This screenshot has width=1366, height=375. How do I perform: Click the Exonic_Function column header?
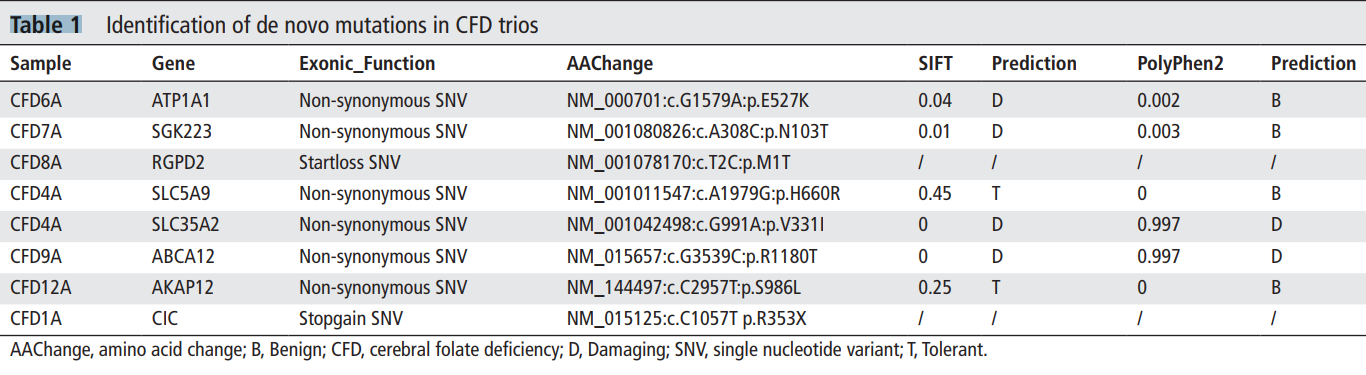[x=367, y=64]
